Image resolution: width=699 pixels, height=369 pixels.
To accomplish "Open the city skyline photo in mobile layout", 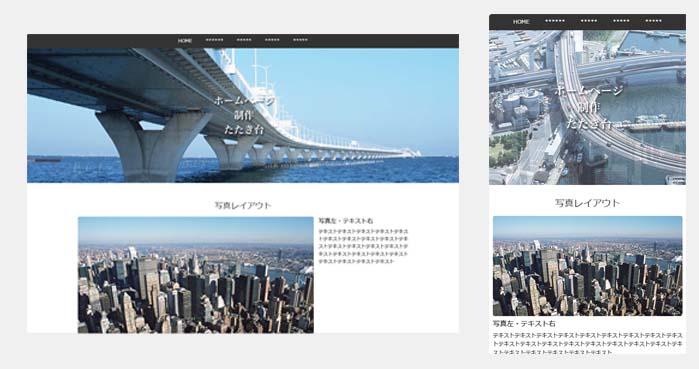I will pos(588,266).
